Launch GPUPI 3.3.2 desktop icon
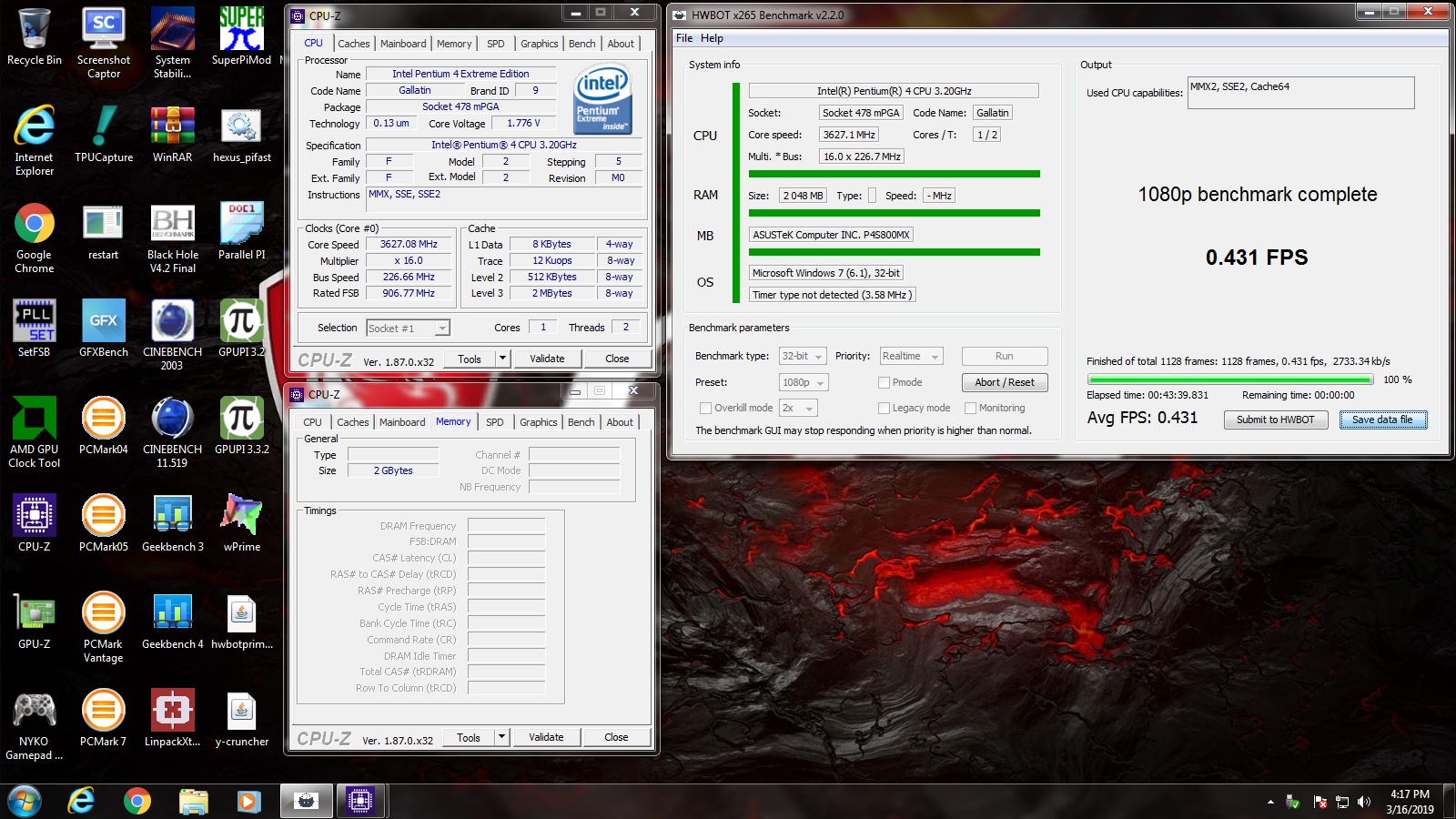The height and width of the screenshot is (819, 1456). [x=242, y=427]
